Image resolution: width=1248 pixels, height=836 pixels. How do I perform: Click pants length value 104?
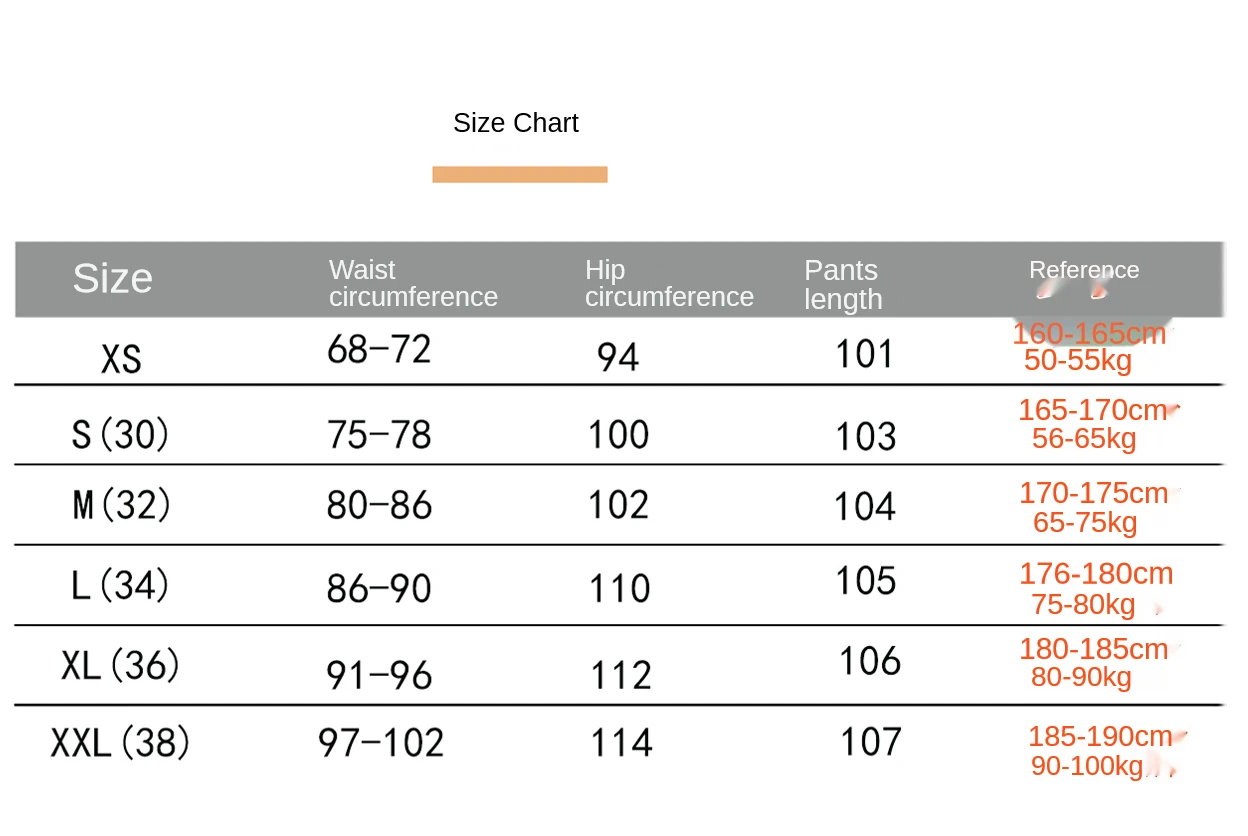865,507
